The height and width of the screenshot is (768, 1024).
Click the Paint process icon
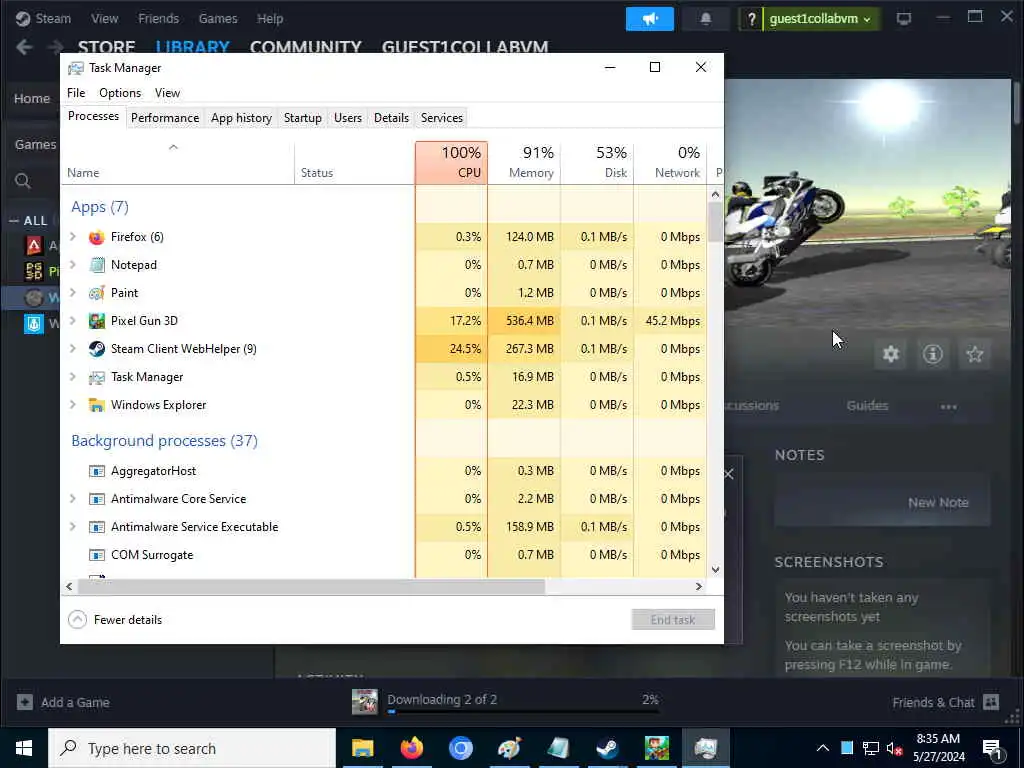(x=97, y=293)
